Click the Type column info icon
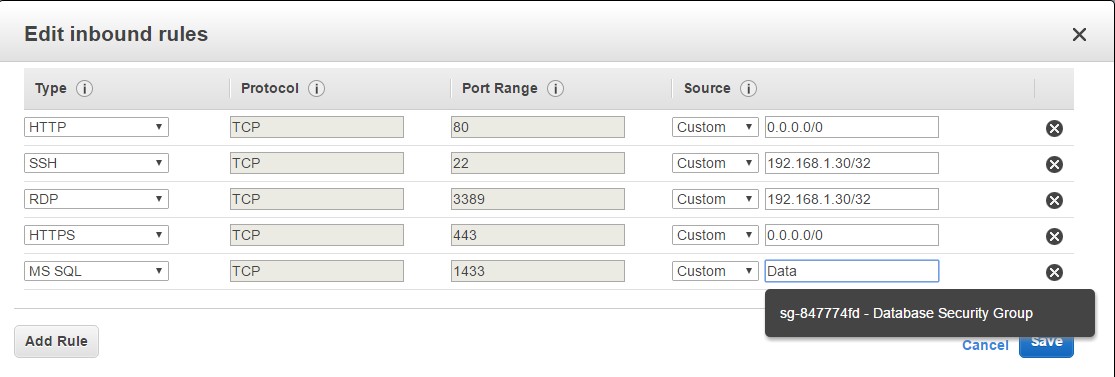This screenshot has width=1115, height=377. pos(85,89)
